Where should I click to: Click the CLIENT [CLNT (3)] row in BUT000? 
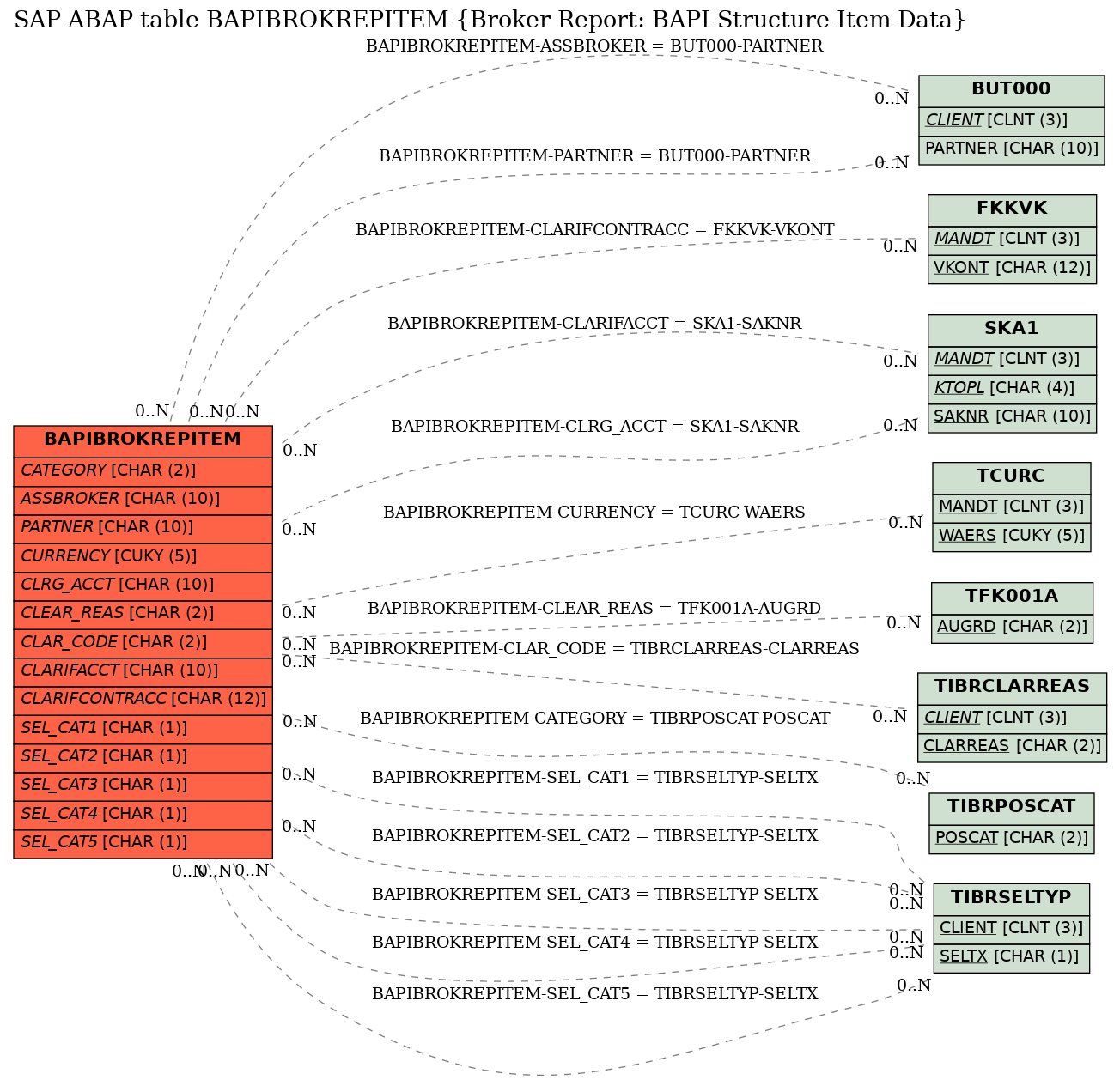tap(1011, 121)
